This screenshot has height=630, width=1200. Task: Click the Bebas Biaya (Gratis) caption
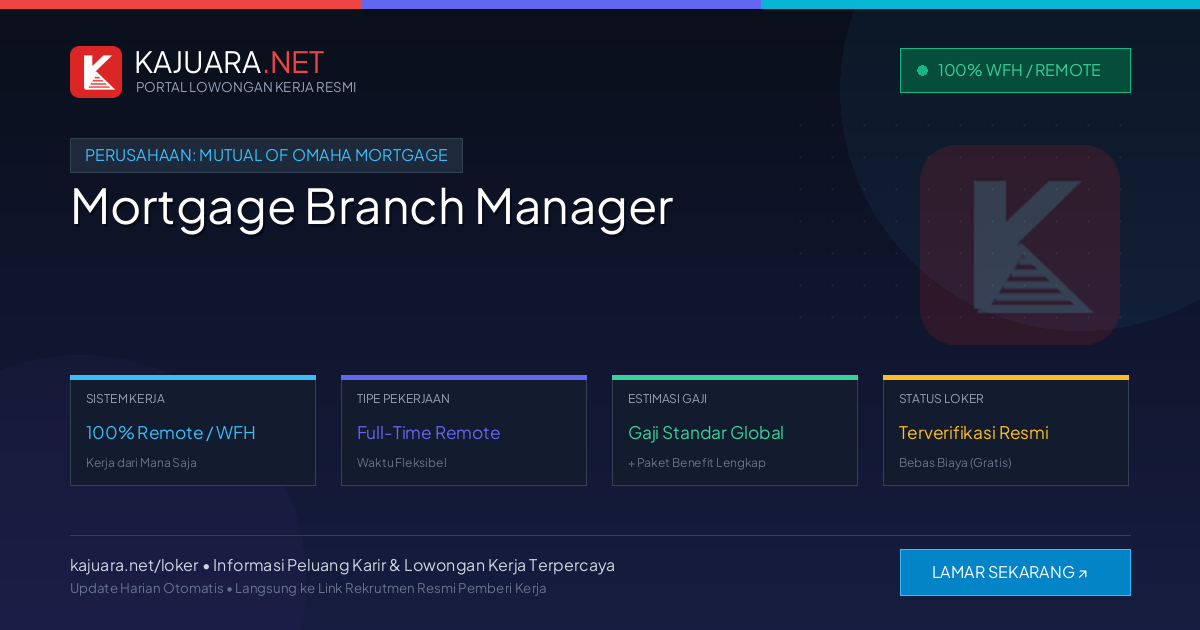tap(955, 463)
